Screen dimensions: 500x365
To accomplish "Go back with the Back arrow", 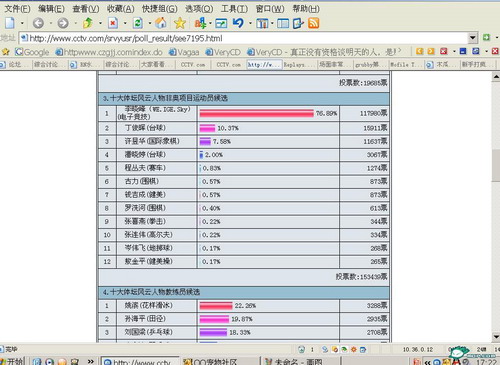I will [38, 23].
